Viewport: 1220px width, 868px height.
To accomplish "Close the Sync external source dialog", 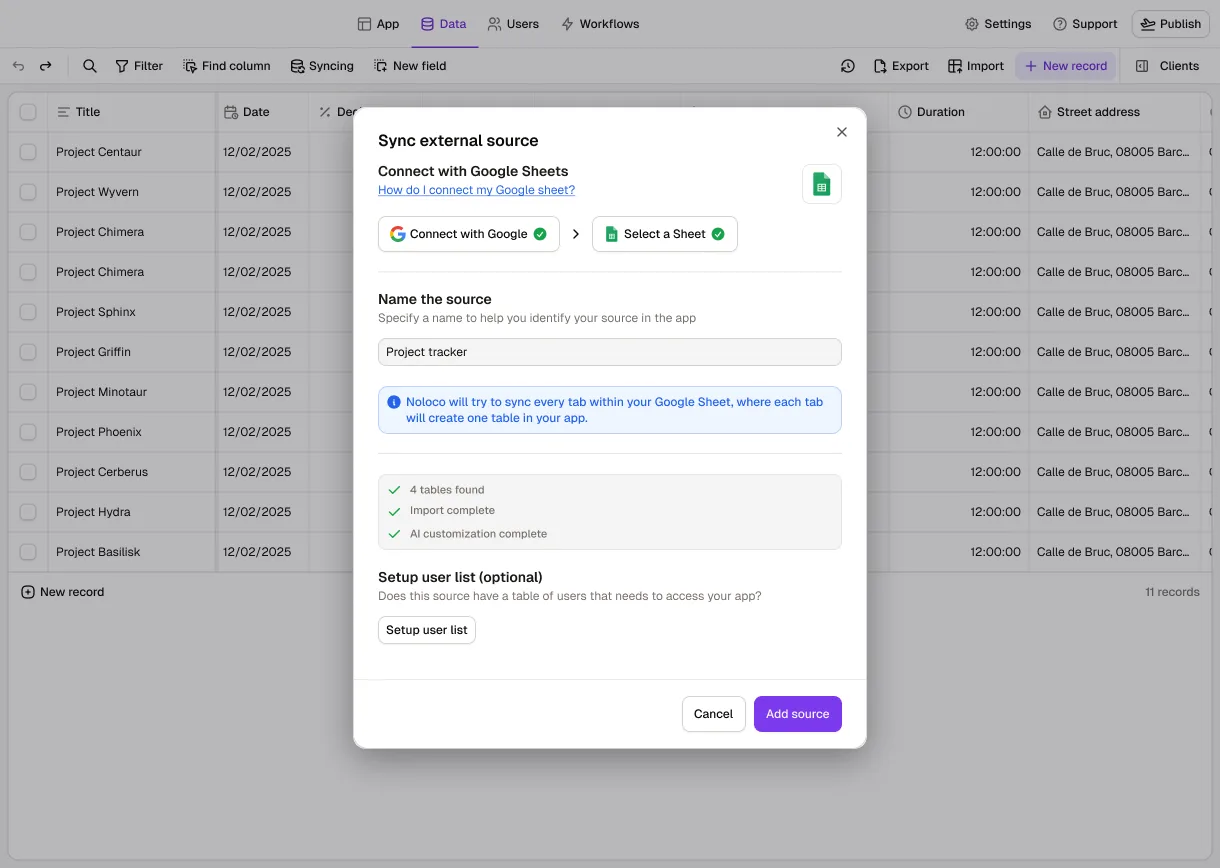I will 842,132.
